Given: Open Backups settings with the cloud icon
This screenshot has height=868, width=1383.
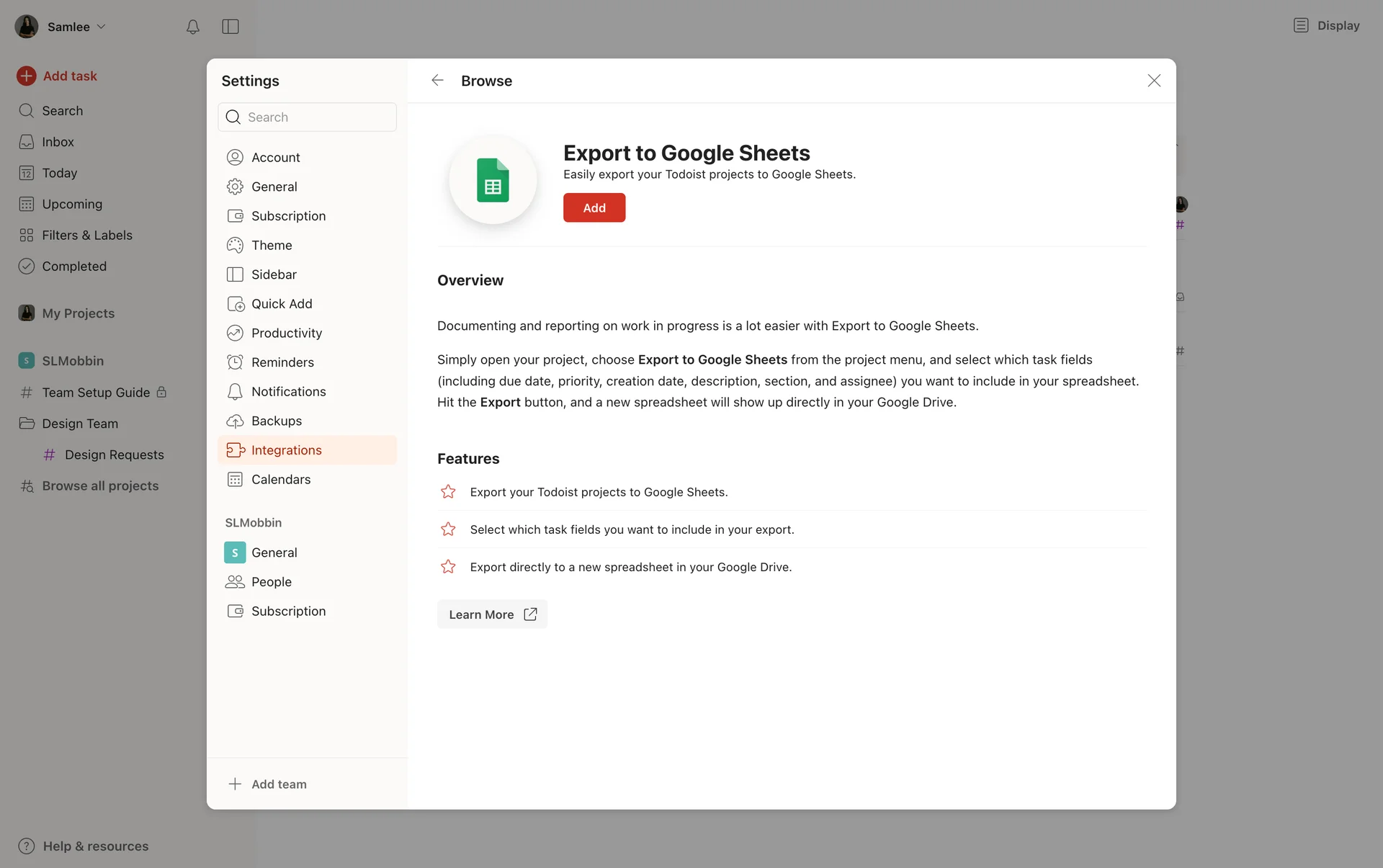Looking at the screenshot, I should (235, 421).
